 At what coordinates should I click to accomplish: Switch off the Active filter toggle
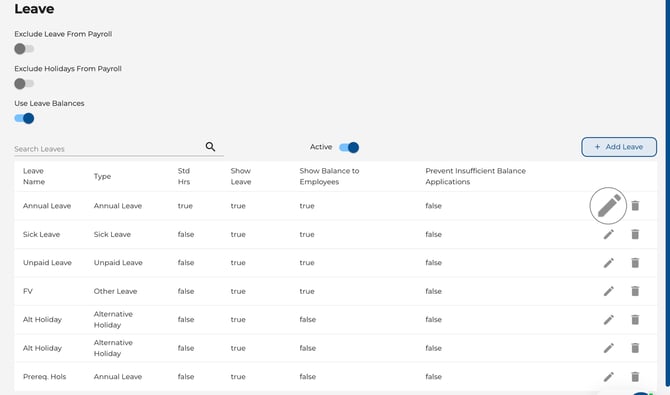(x=349, y=147)
